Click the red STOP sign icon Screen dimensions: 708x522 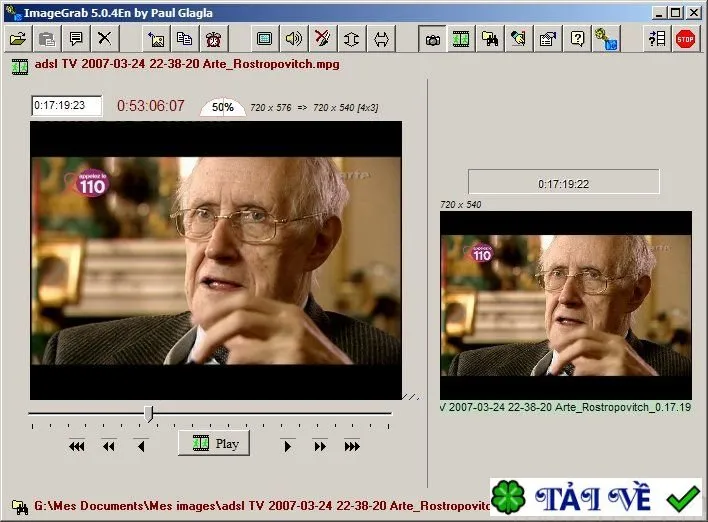[x=685, y=39]
